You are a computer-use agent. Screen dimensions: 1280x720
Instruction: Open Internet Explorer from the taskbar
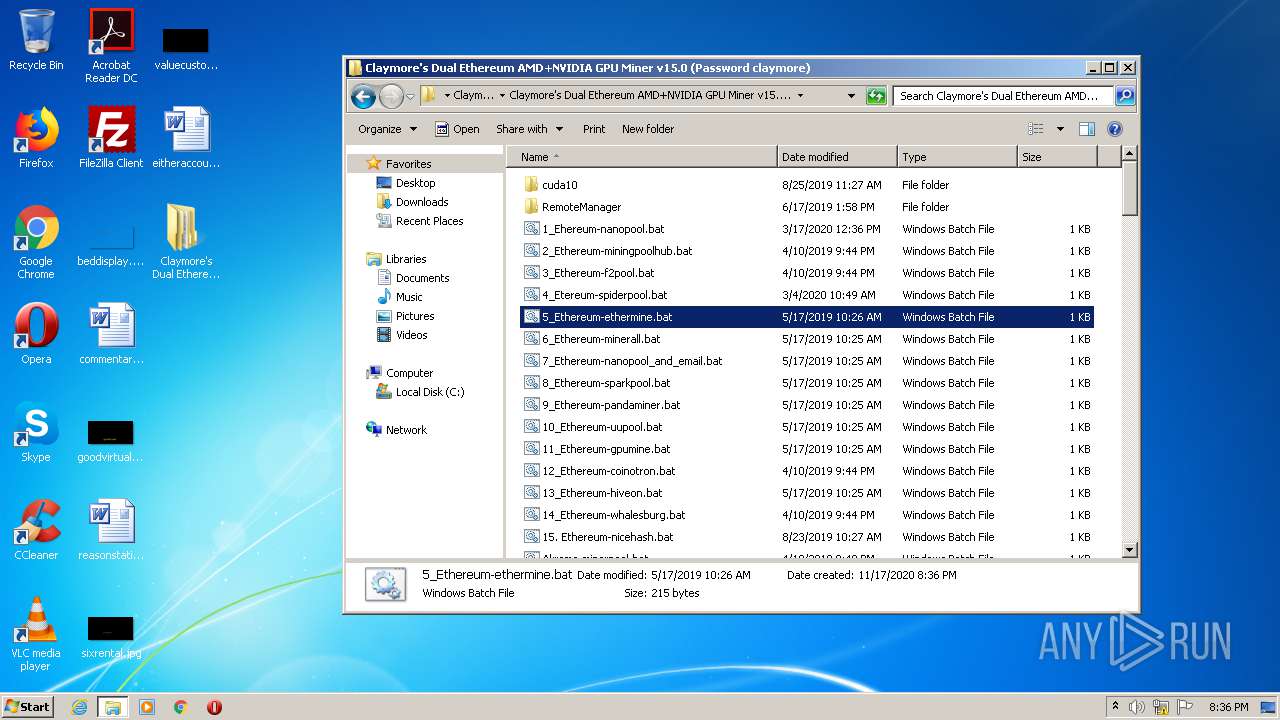[80, 707]
